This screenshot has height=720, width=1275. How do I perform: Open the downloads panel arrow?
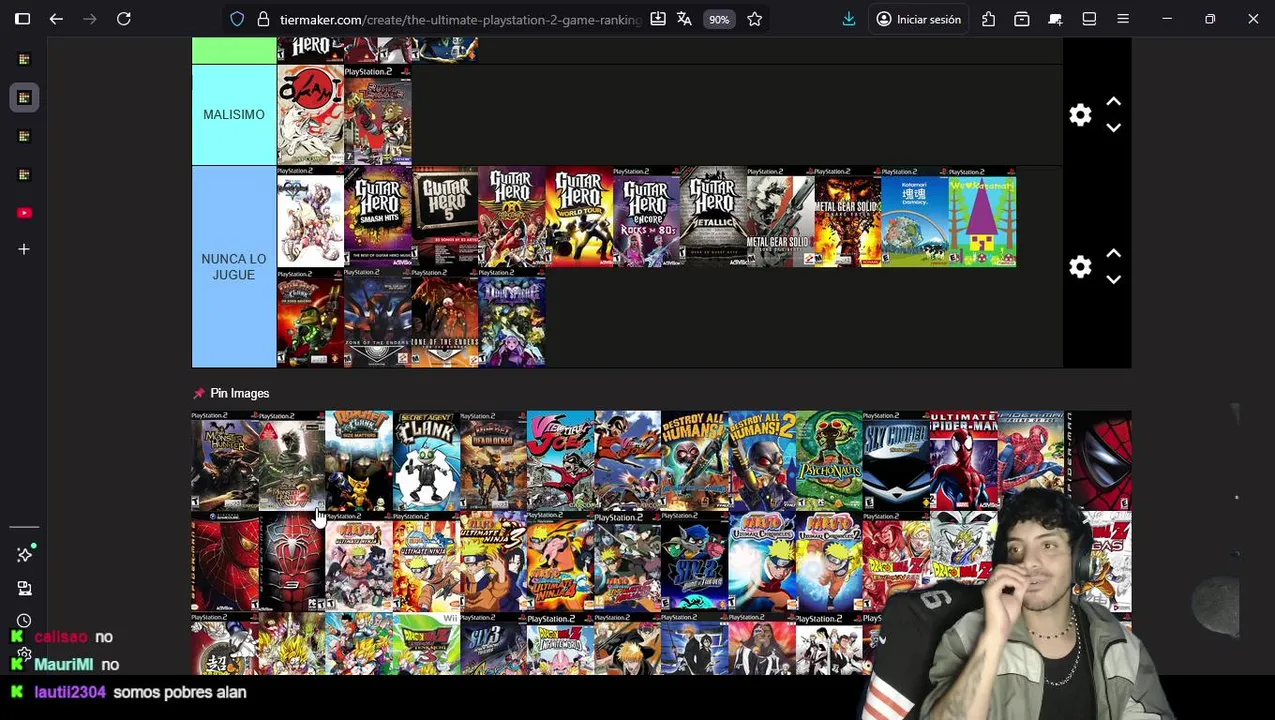(849, 19)
